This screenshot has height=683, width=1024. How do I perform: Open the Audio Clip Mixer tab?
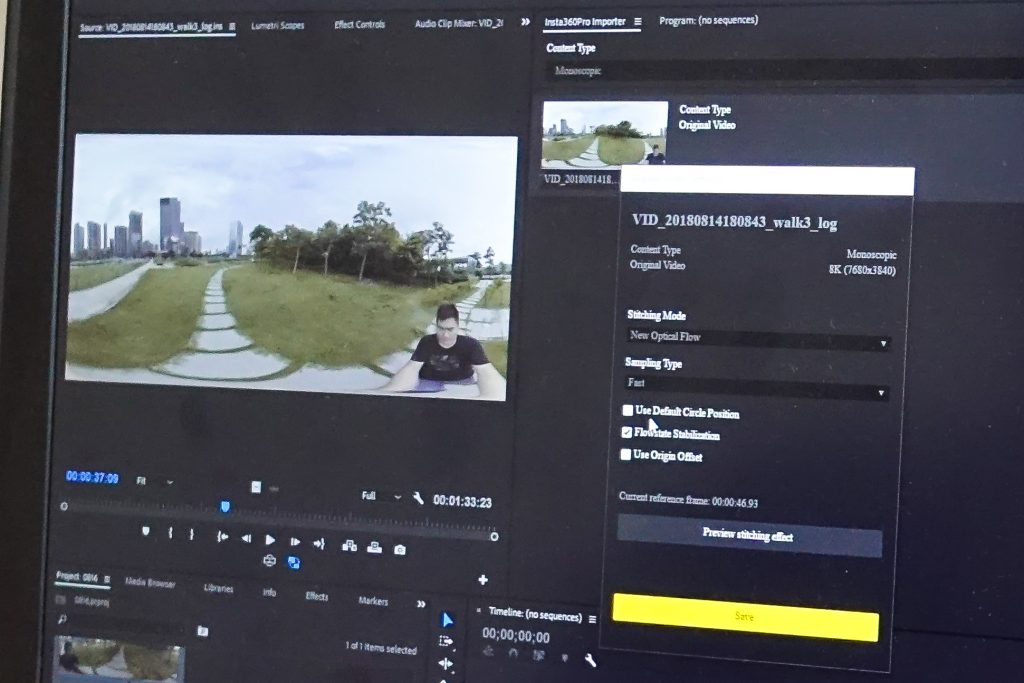(459, 24)
